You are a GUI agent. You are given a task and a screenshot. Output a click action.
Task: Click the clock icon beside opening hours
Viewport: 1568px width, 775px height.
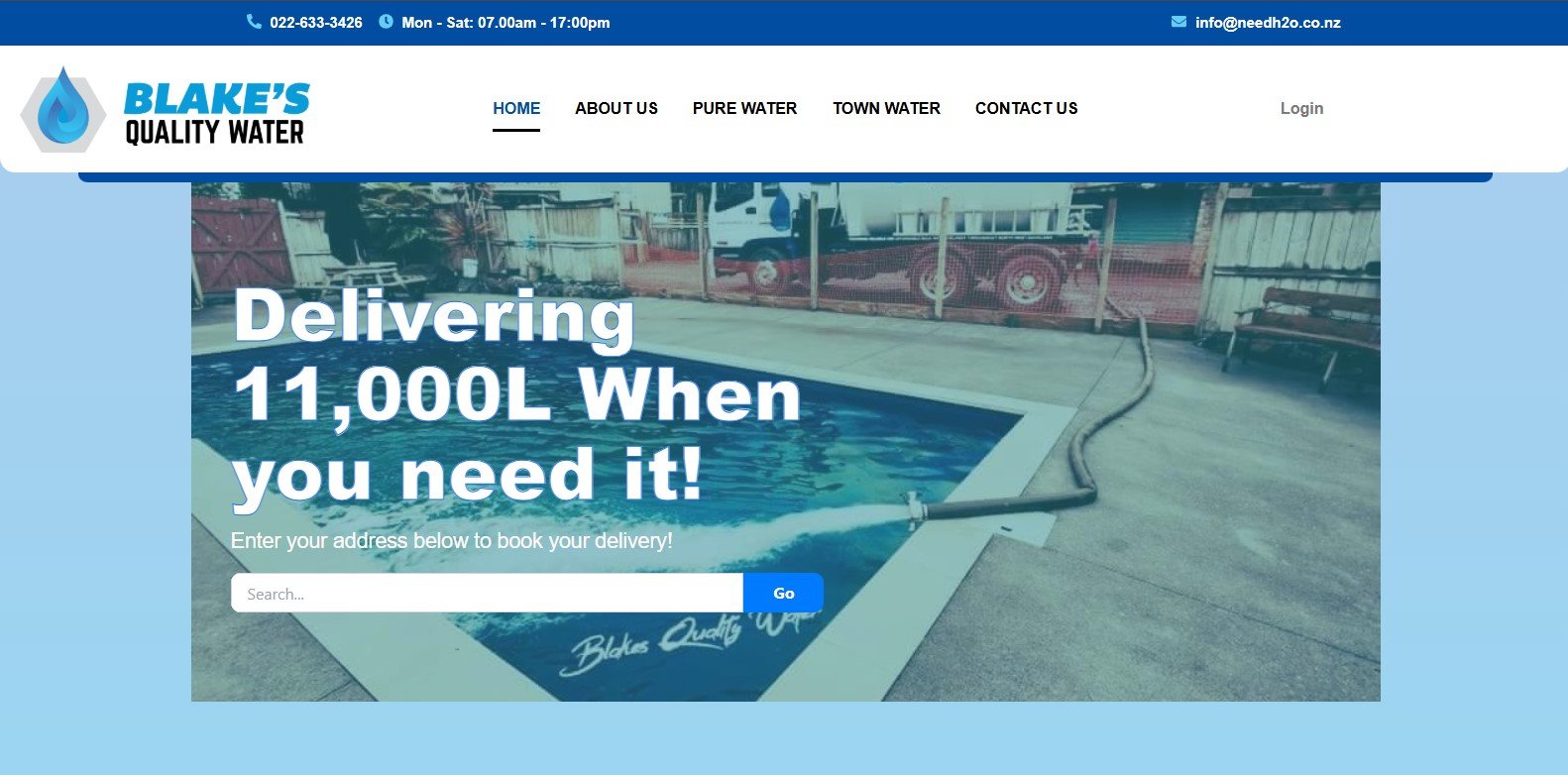click(386, 22)
